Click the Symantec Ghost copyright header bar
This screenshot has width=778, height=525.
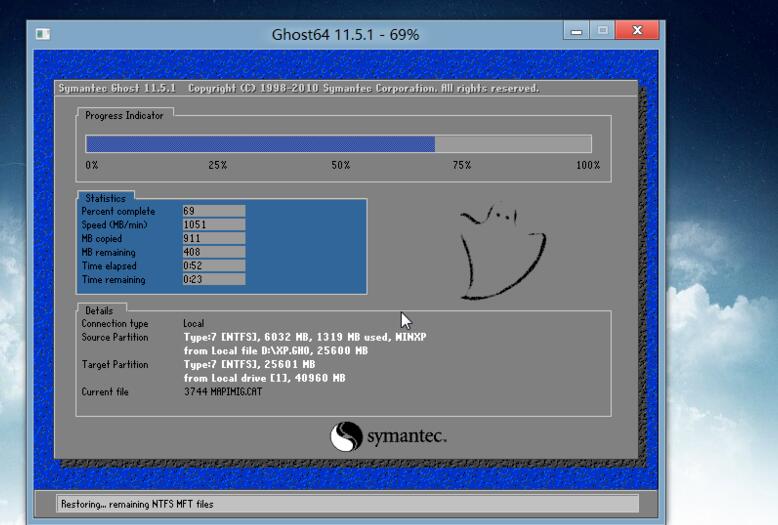(x=345, y=88)
